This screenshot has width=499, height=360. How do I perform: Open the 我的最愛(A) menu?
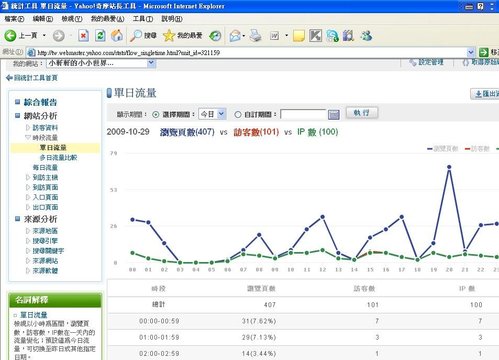tap(107, 19)
